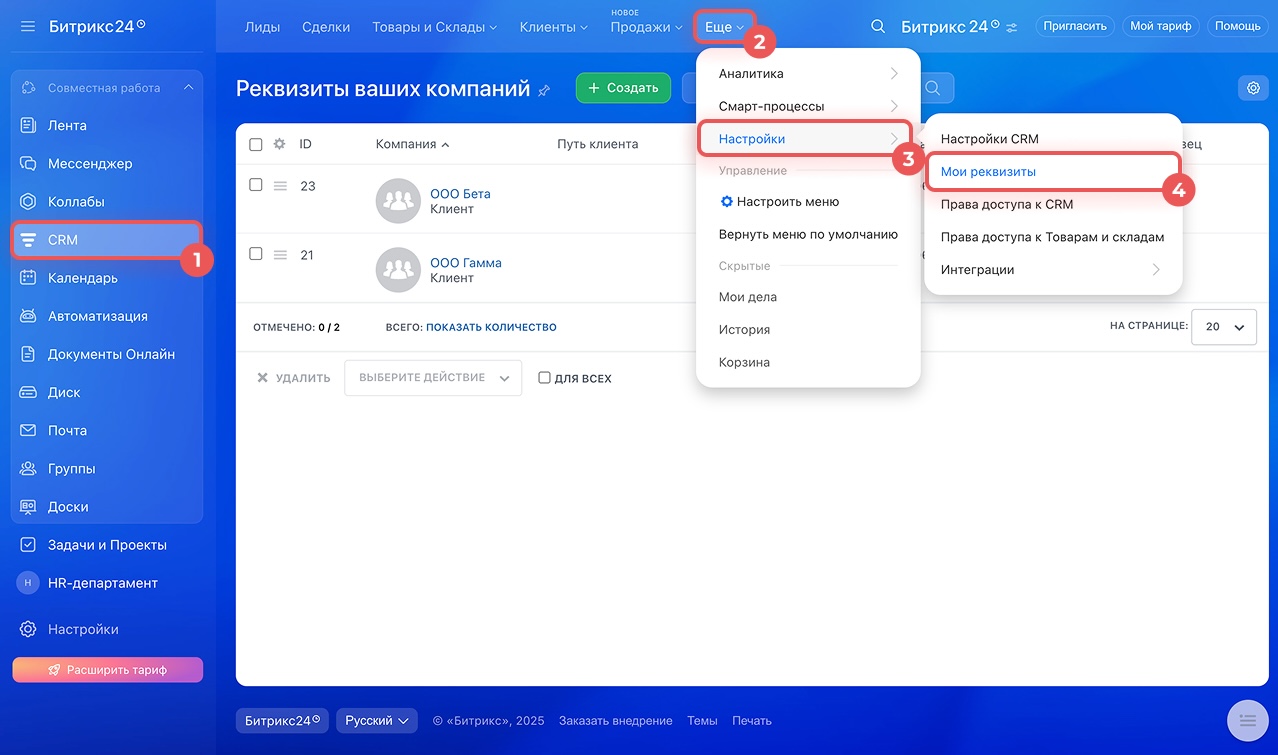Open the Лиды tab
This screenshot has height=755, width=1278.
point(262,27)
